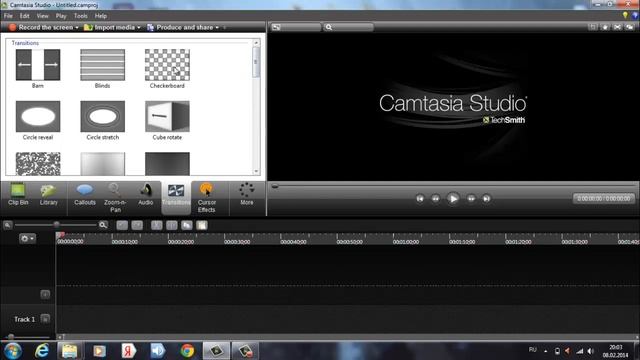Open the View menu
The width and height of the screenshot is (640, 360).
pos(42,16)
